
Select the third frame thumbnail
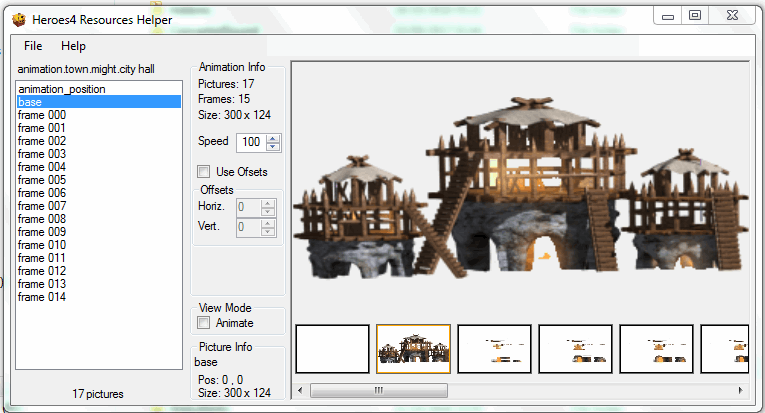(x=494, y=349)
